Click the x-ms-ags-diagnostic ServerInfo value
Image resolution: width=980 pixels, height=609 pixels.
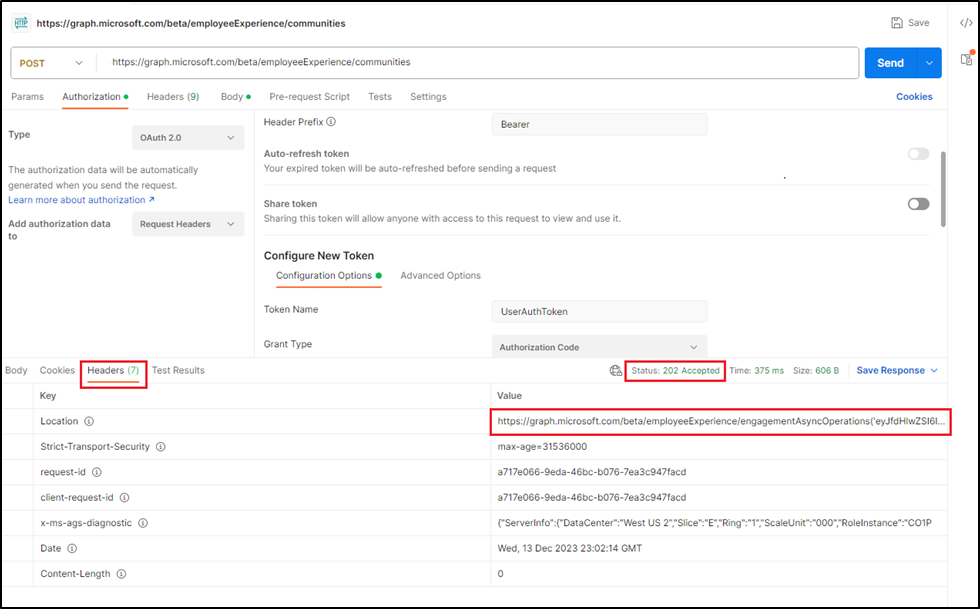tap(714, 523)
